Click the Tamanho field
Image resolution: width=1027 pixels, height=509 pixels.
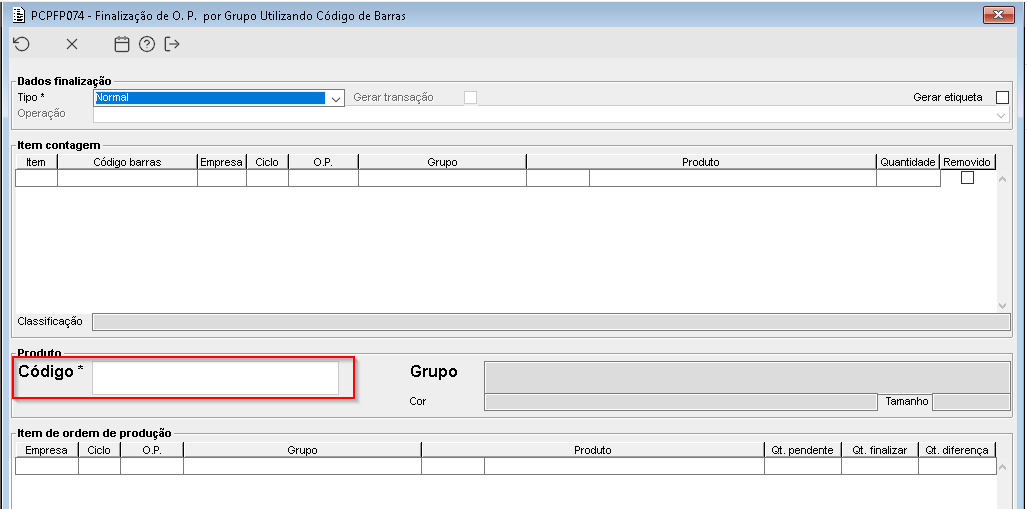971,402
